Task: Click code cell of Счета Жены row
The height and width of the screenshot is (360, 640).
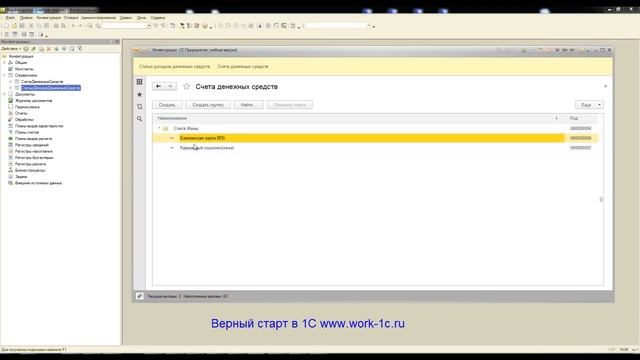Action: point(580,128)
